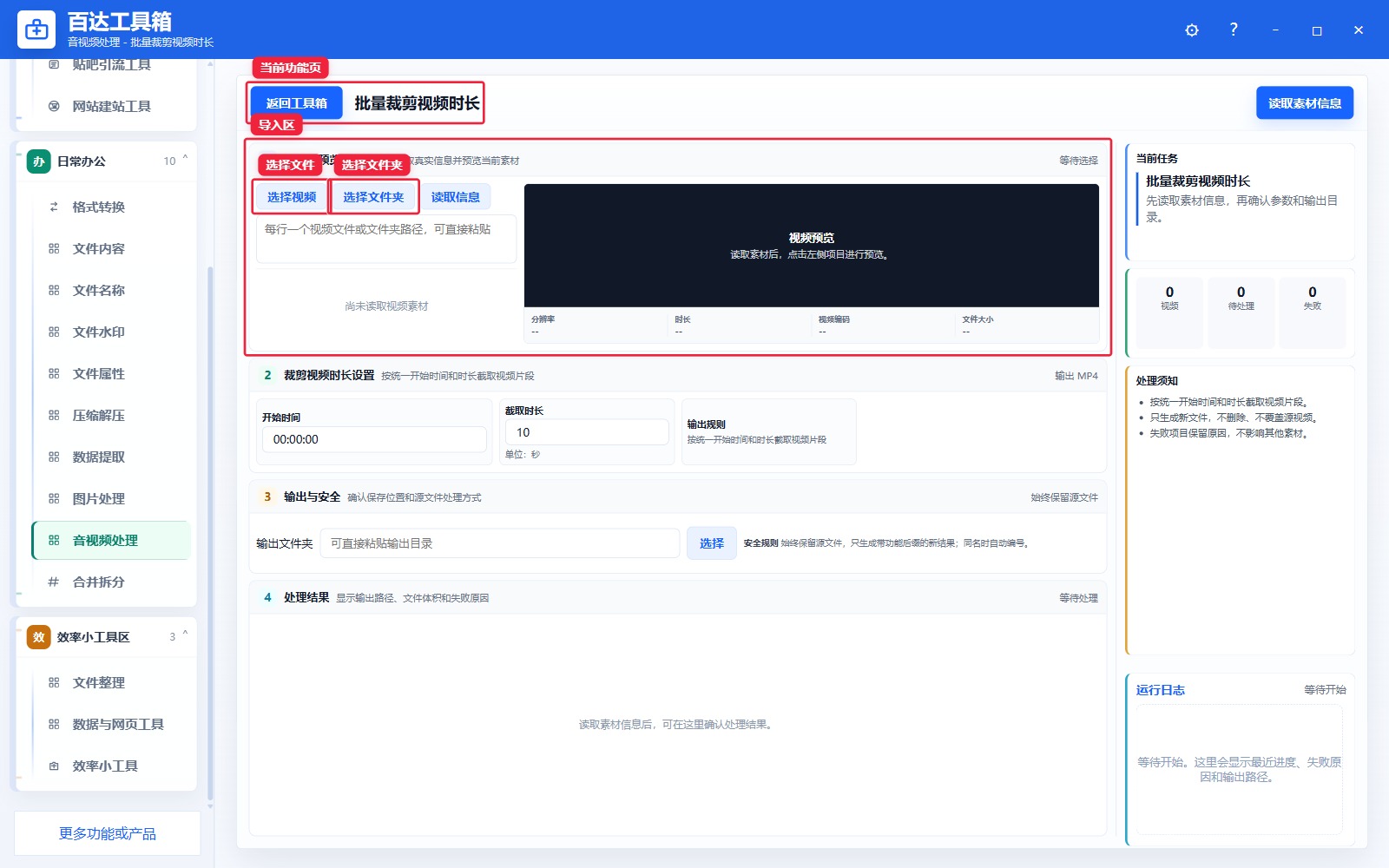Viewport: 1389px width, 868px height.
Task: Click the icon next to 文件水印
Action: 54,332
